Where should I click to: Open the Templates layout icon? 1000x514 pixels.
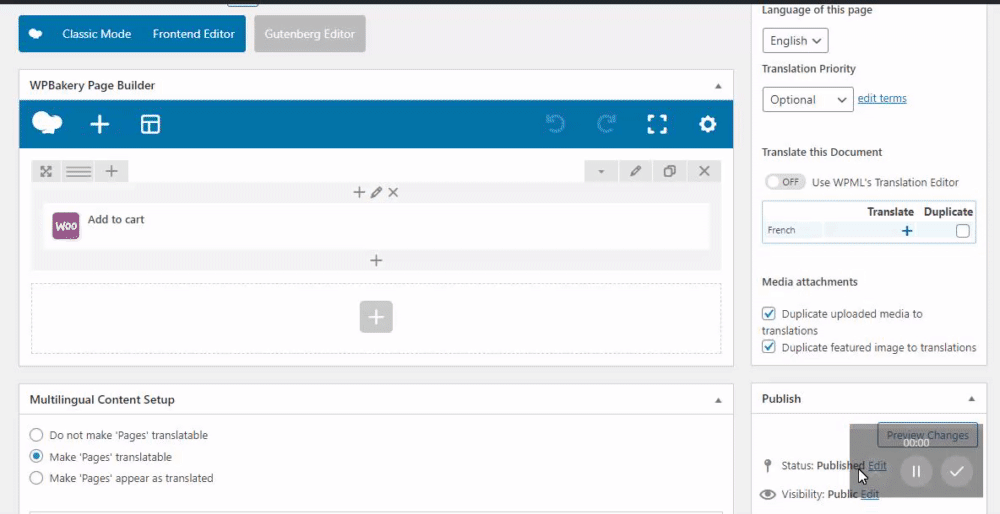pos(151,124)
